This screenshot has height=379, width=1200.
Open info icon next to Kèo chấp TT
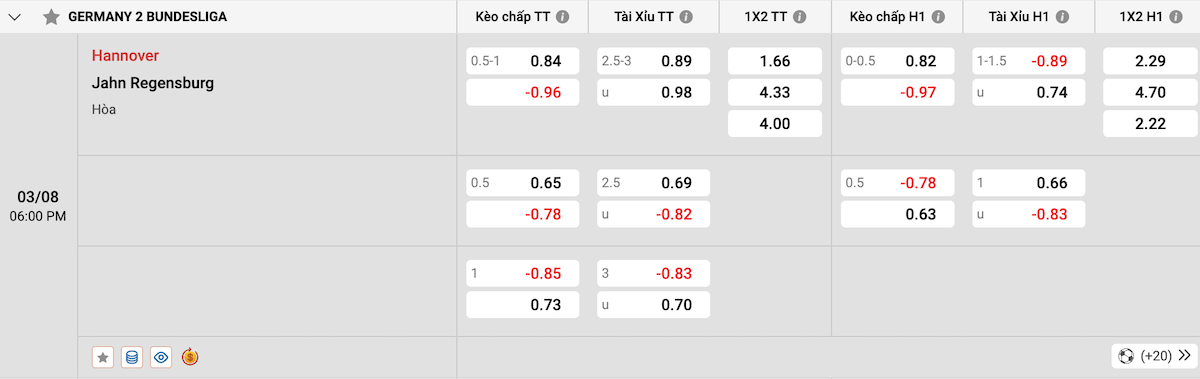point(562,17)
